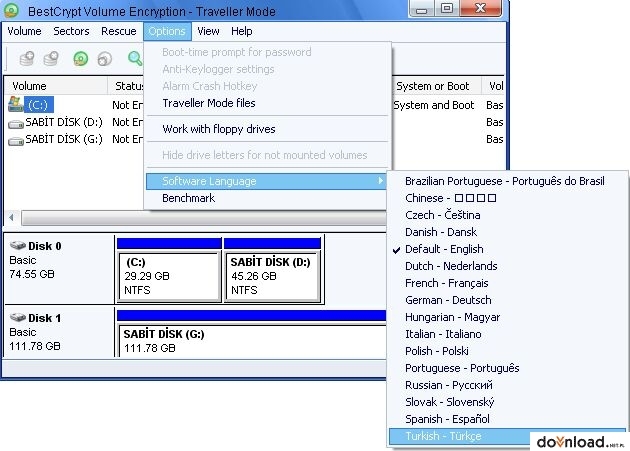630x451 pixels.
Task: Switch language to Chinese
Action: point(507,198)
